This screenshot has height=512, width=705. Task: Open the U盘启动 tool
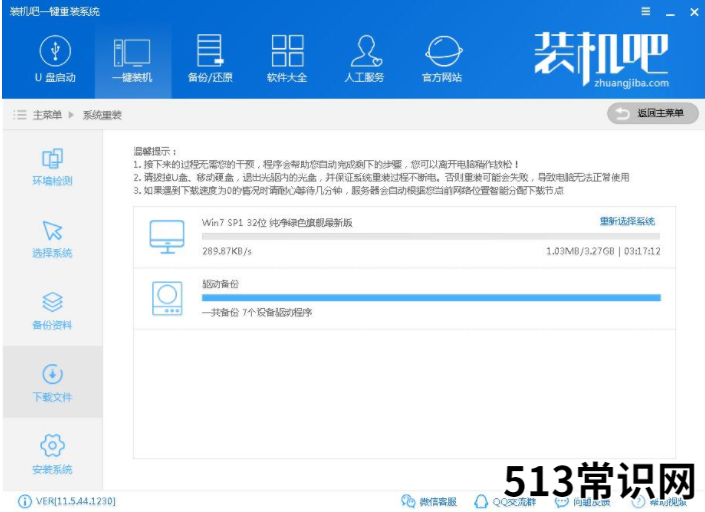pos(55,59)
